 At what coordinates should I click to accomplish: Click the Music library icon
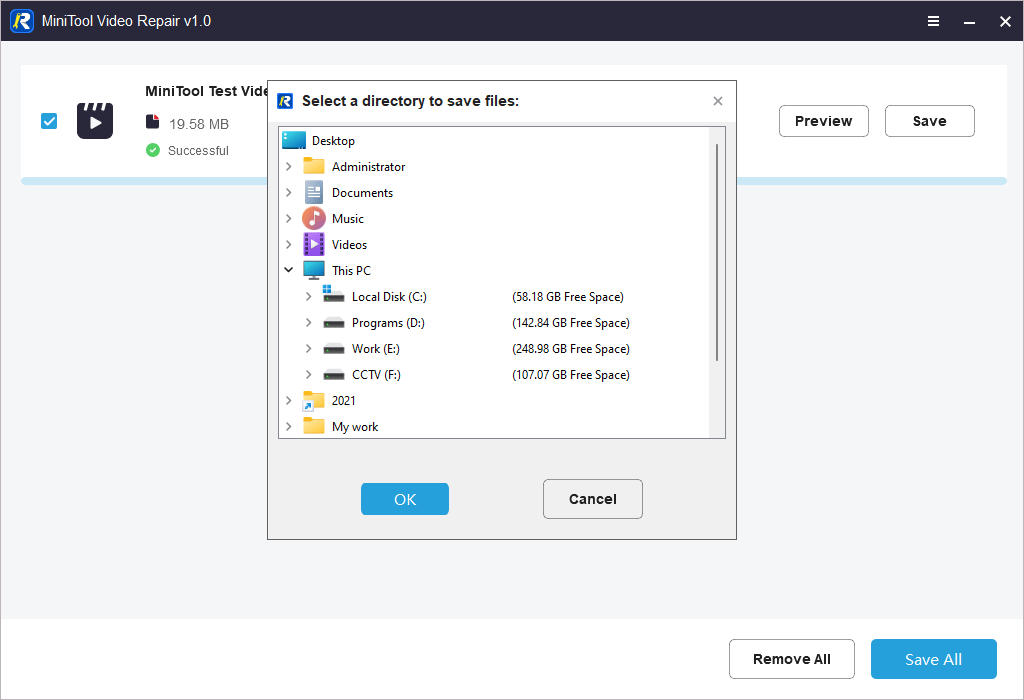(x=313, y=218)
